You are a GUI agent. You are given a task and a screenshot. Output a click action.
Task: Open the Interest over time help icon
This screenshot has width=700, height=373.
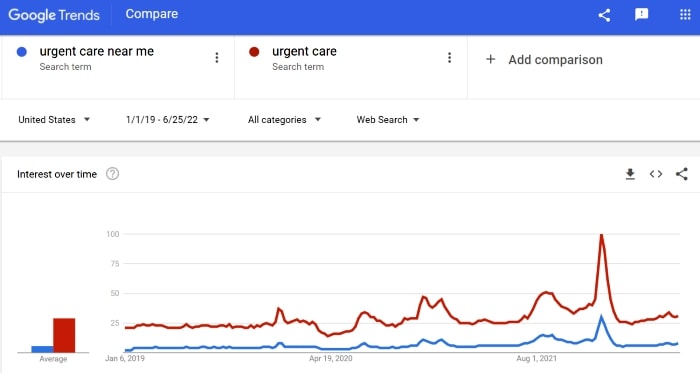point(112,174)
